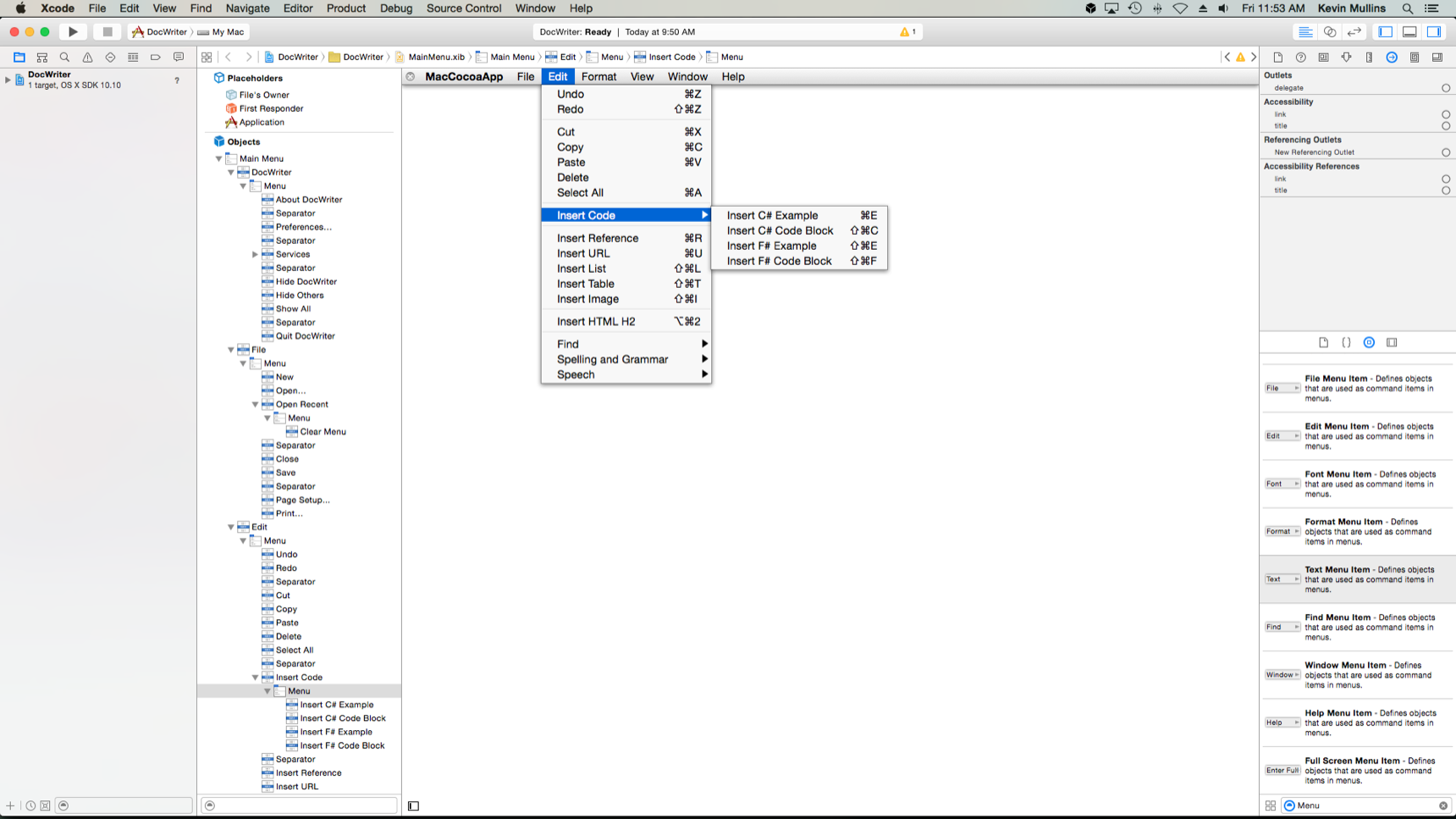Toggle the Debug area visibility
1456x819 pixels.
[1410, 31]
